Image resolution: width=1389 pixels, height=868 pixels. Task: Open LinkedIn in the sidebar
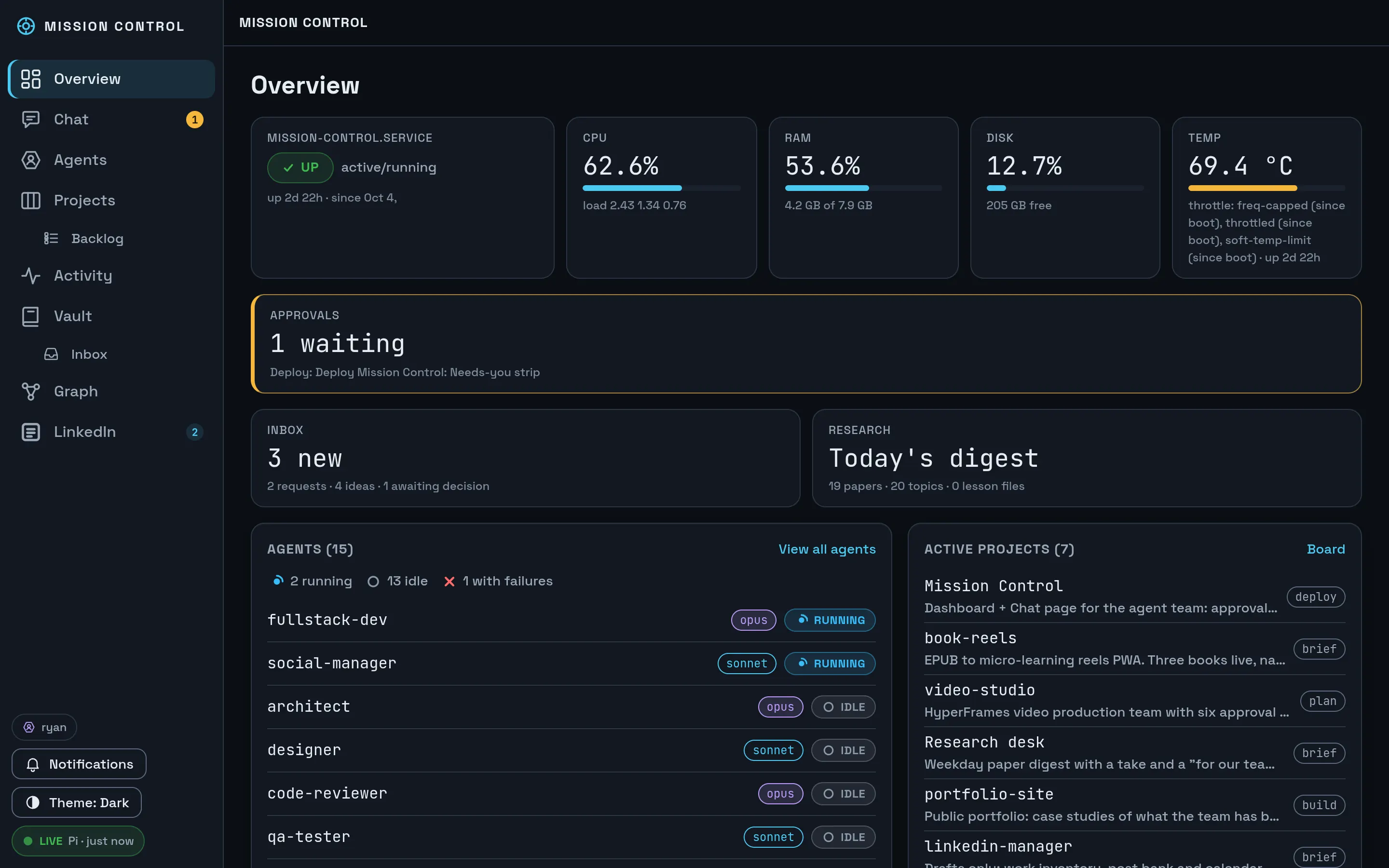click(x=111, y=432)
